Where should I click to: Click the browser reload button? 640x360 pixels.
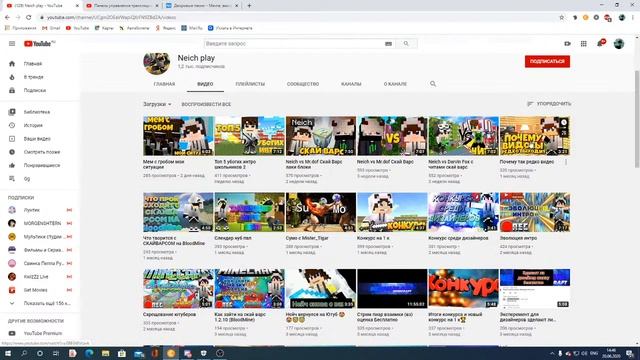tap(29, 18)
